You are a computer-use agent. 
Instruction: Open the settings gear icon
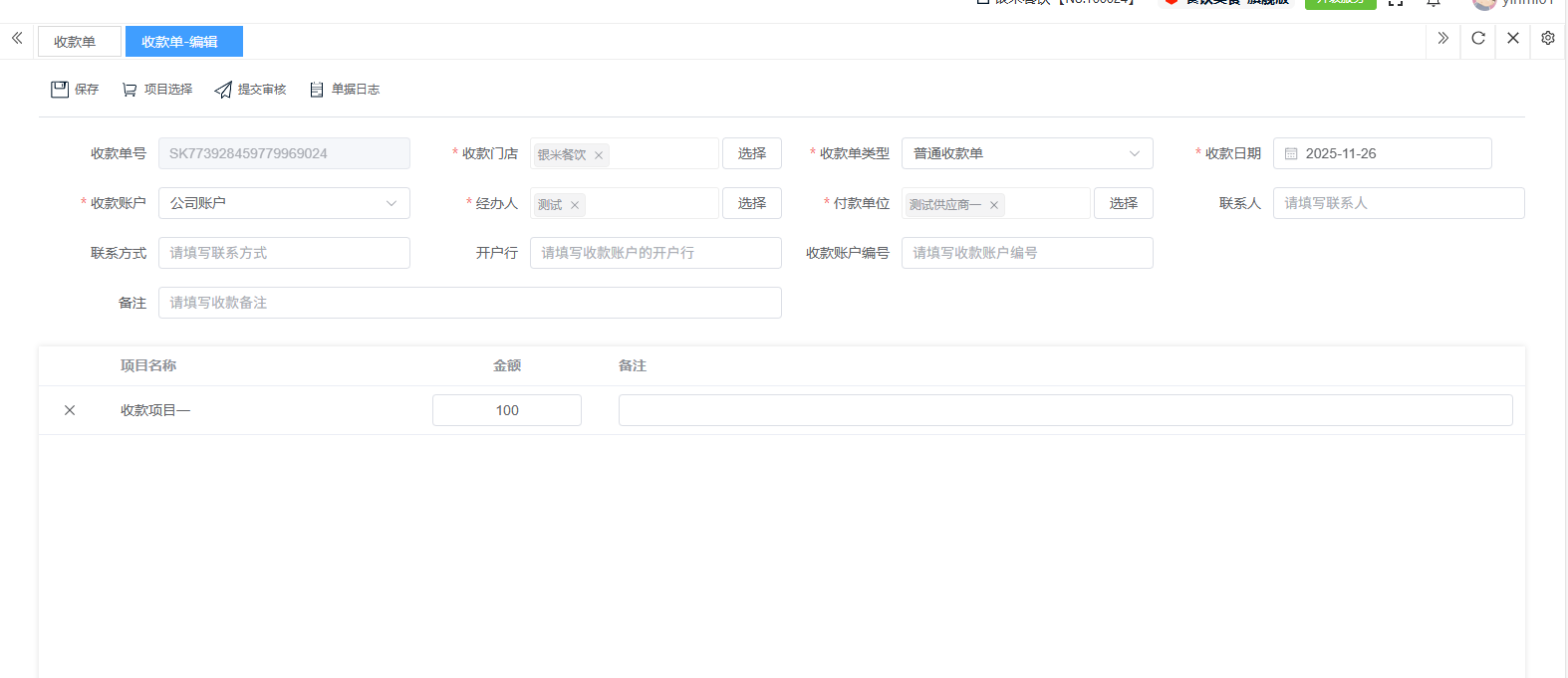[x=1548, y=39]
